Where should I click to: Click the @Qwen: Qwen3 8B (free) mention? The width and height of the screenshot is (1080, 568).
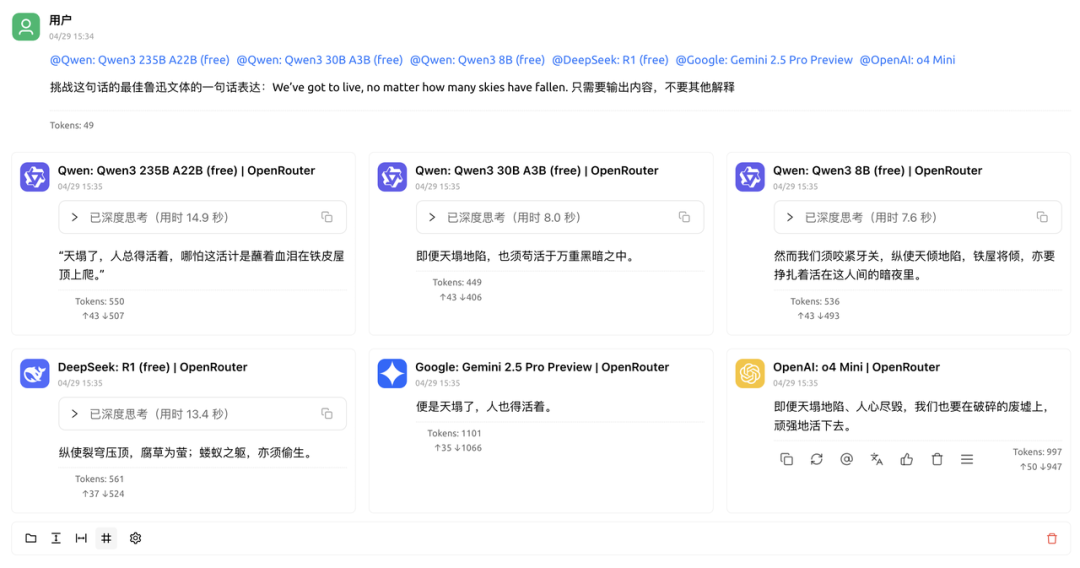(477, 60)
